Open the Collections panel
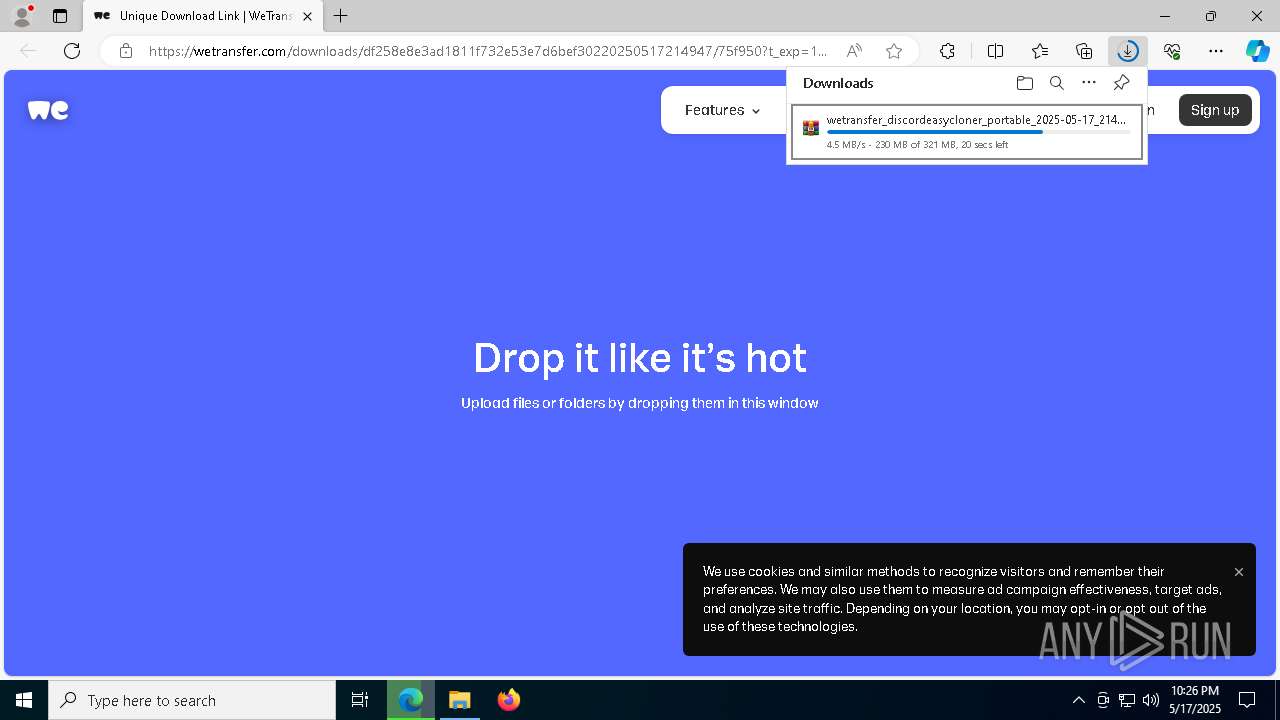The height and width of the screenshot is (720, 1280). pos(1084,51)
